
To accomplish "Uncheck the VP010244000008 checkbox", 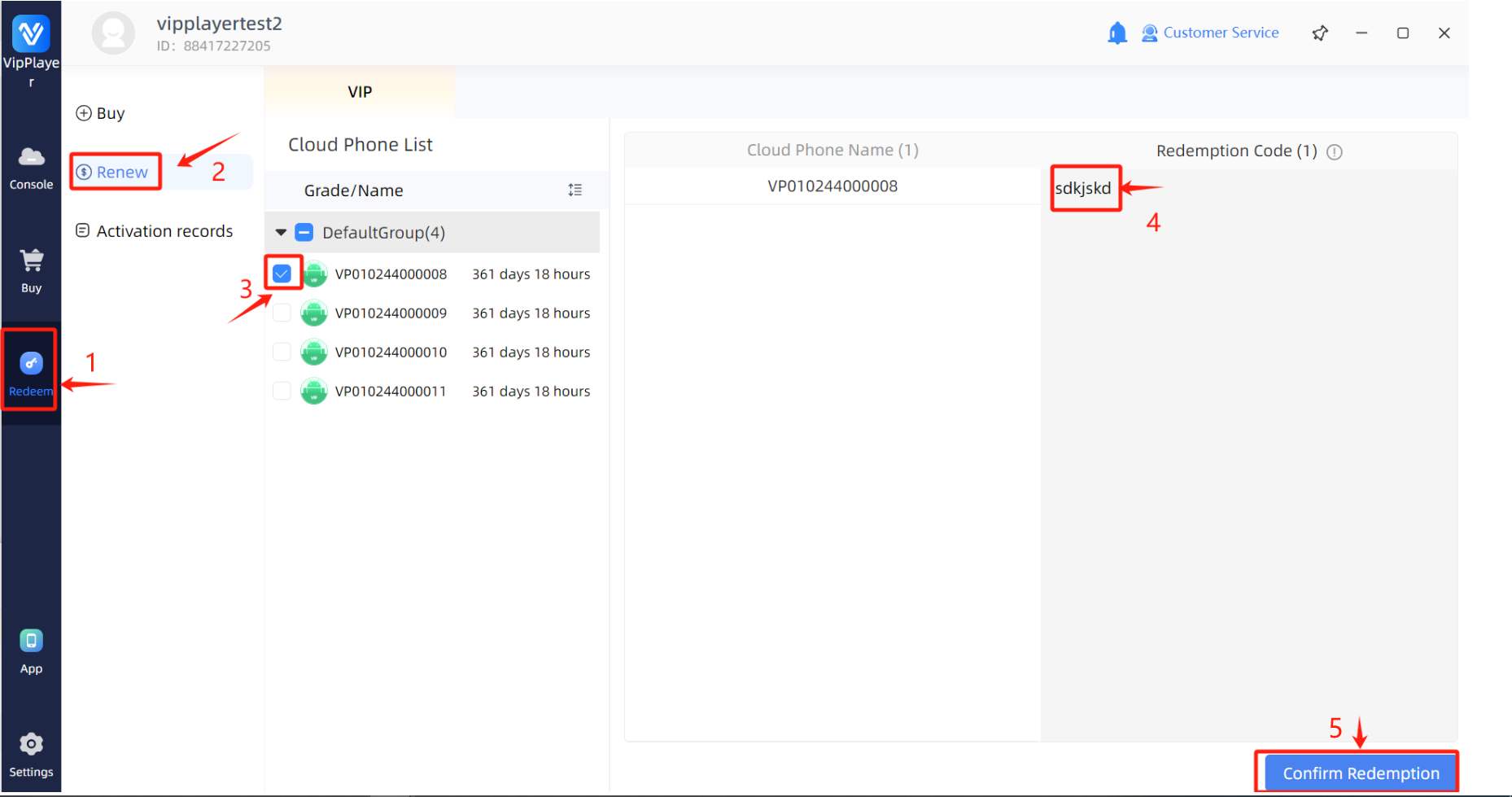I will pyautogui.click(x=282, y=274).
